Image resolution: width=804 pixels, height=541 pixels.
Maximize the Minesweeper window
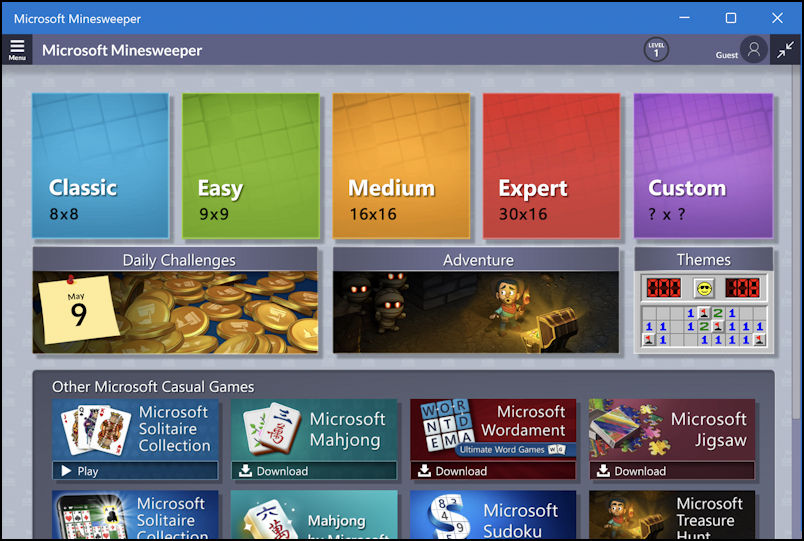(731, 18)
